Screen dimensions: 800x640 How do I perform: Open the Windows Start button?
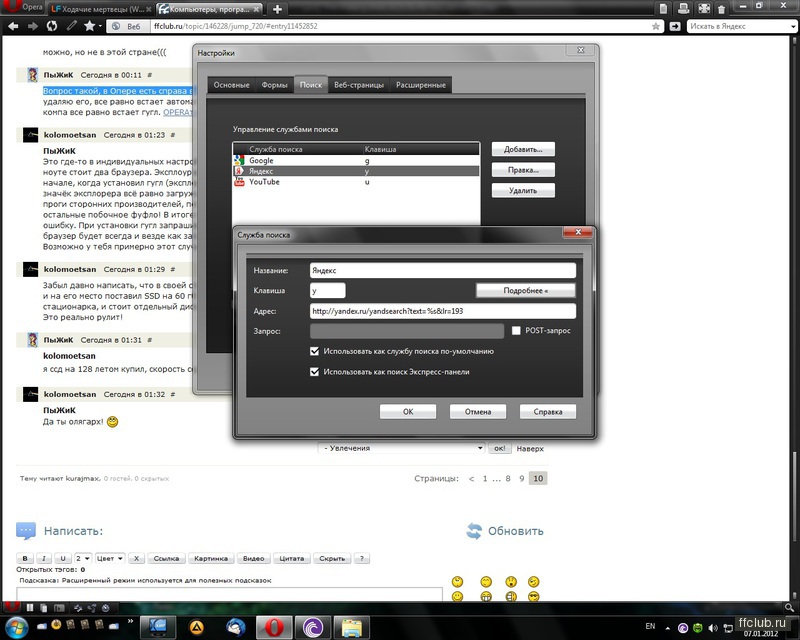point(15,626)
